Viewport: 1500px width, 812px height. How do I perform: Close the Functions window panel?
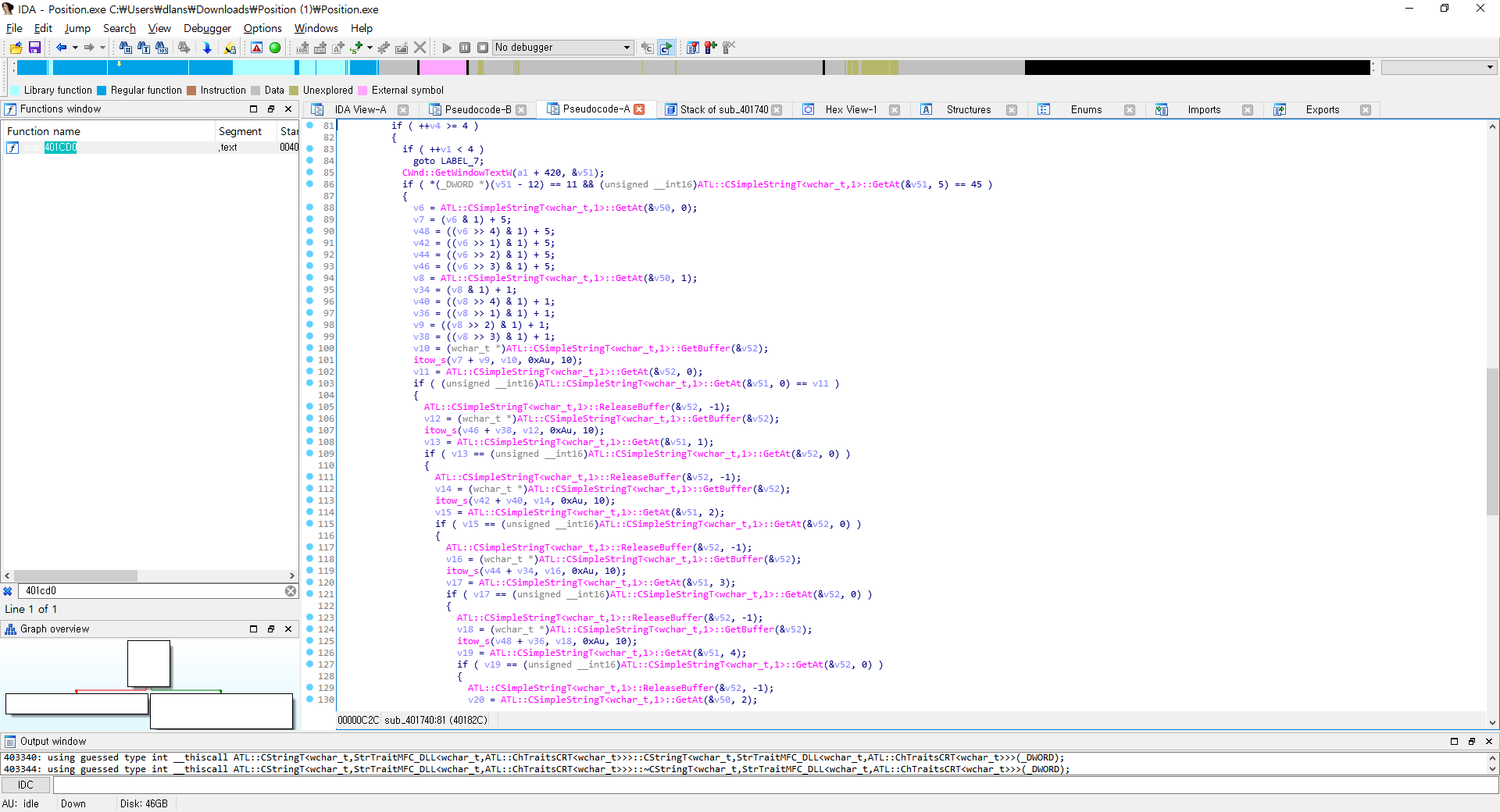click(x=288, y=109)
